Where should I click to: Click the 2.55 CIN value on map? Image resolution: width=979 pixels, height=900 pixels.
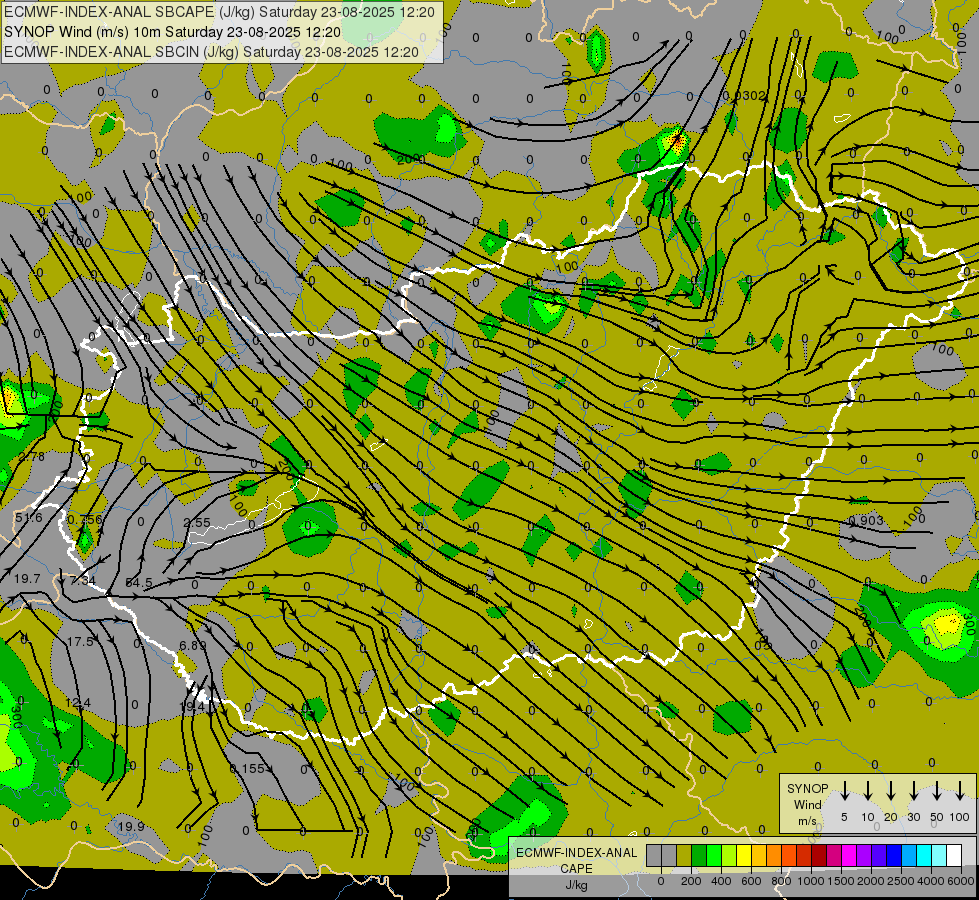(197, 522)
